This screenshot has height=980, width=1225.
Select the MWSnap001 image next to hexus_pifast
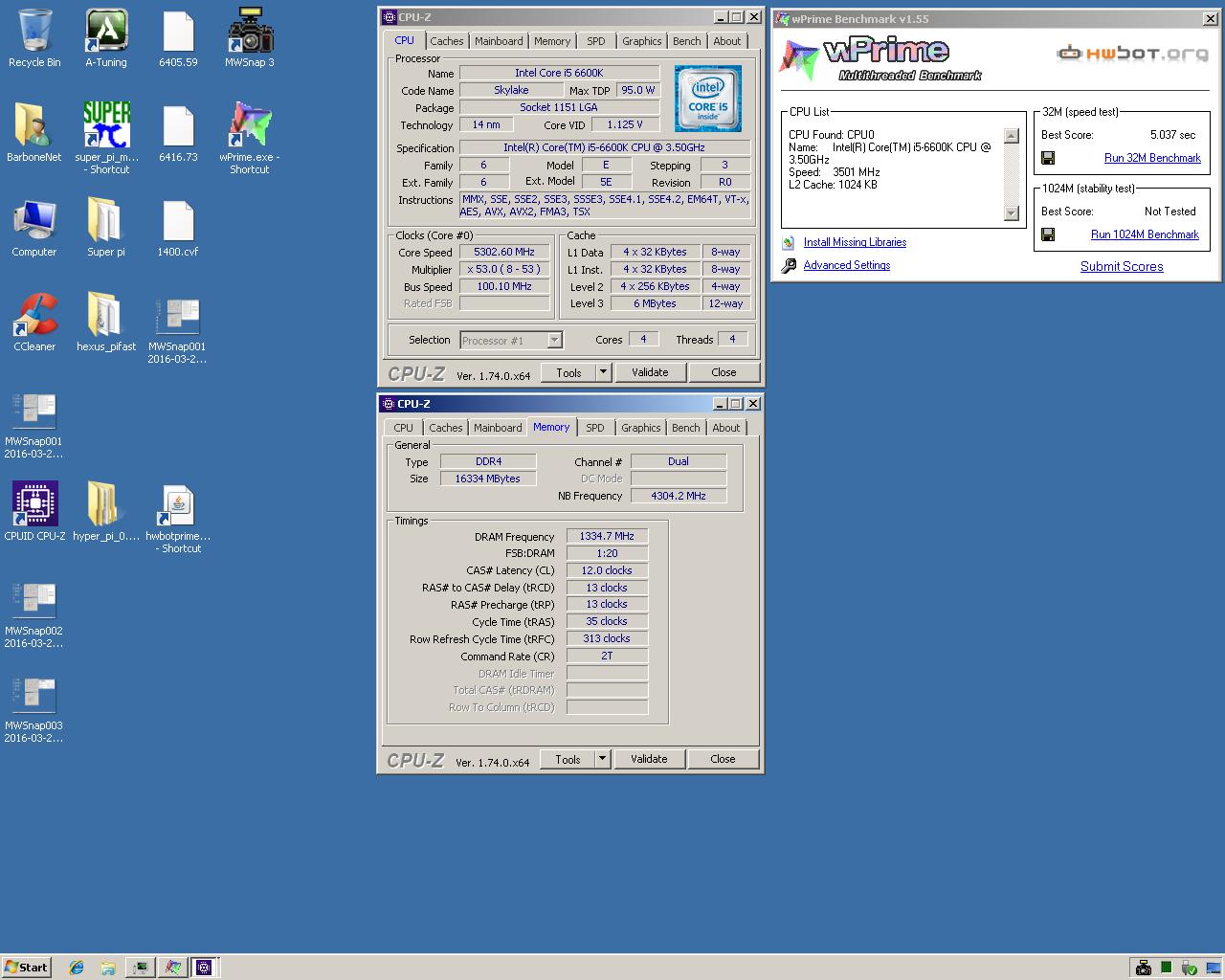[x=178, y=329]
